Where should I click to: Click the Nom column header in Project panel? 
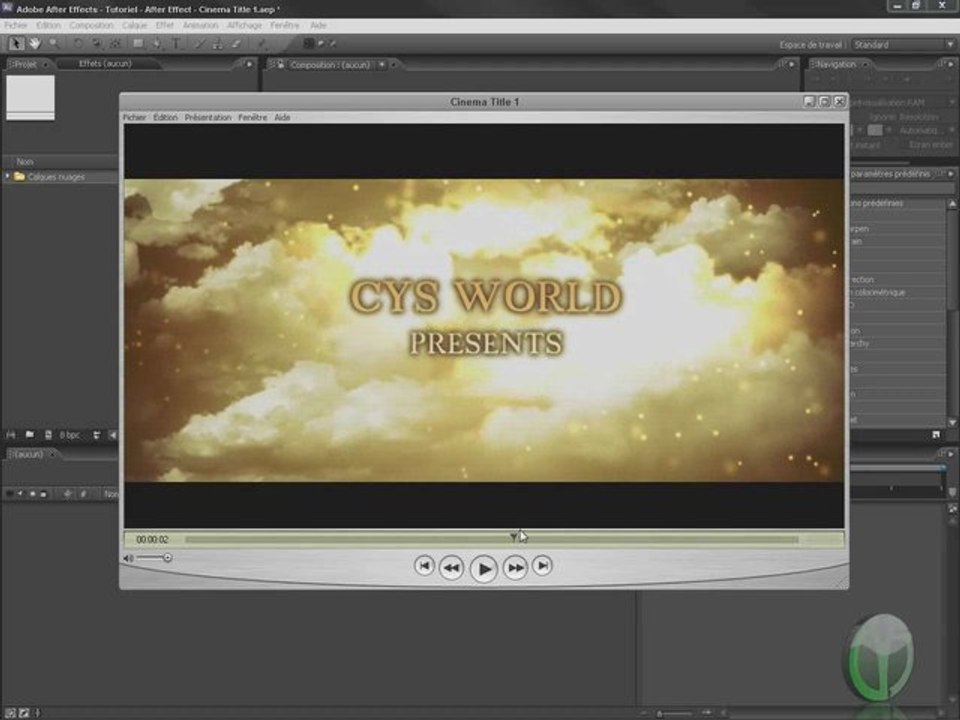coord(24,162)
